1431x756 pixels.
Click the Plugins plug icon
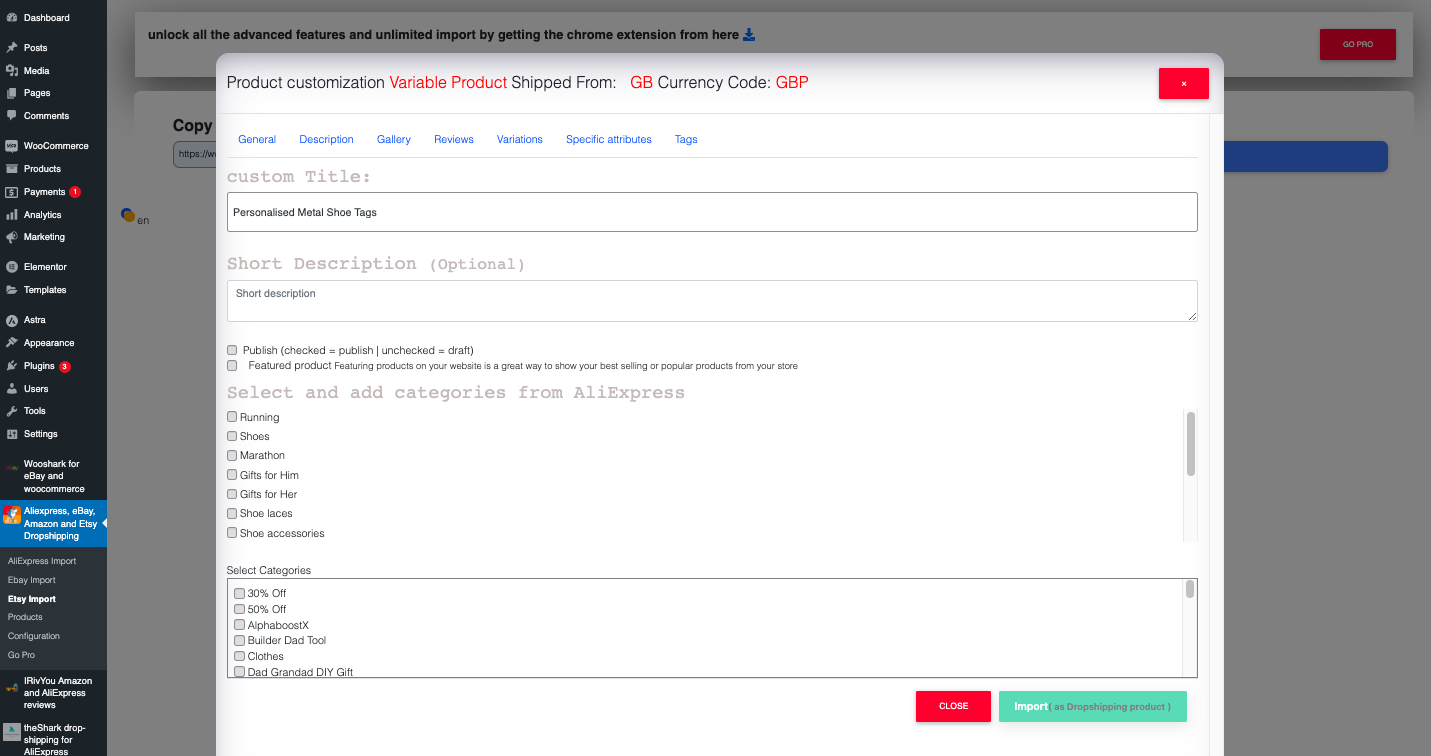[12, 366]
